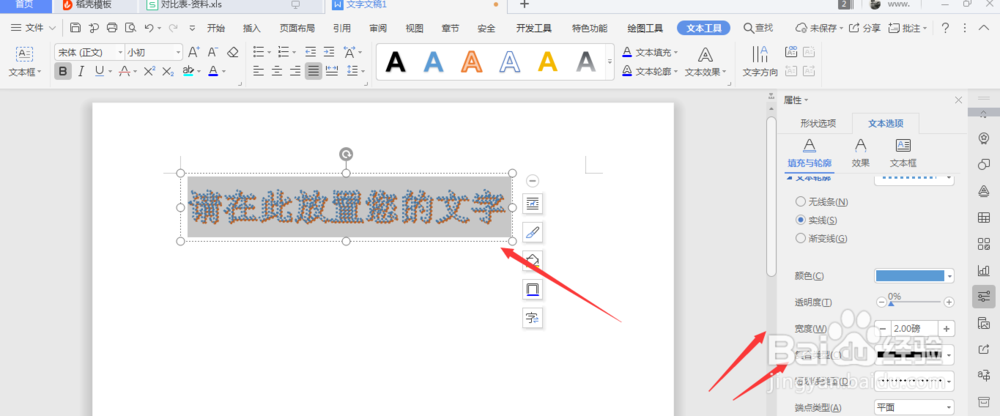The height and width of the screenshot is (416, 1000).
Task: Click the layout options icon beside the text box
Action: 533,204
